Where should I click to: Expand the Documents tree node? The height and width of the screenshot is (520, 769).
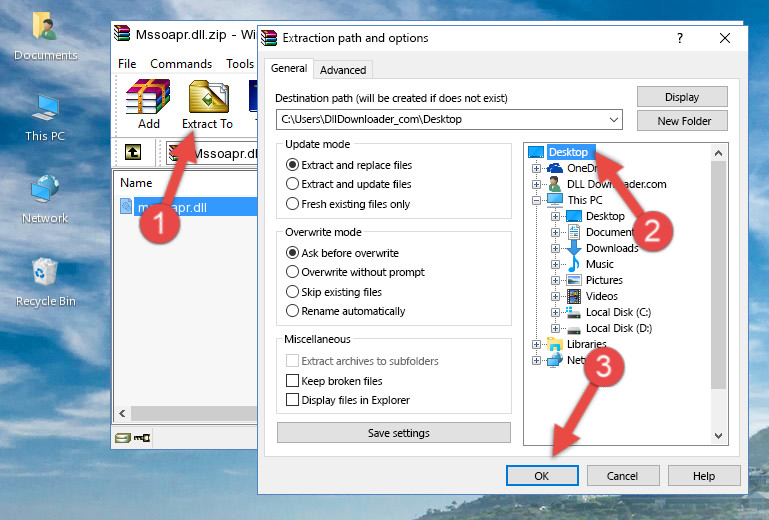pyautogui.click(x=555, y=233)
